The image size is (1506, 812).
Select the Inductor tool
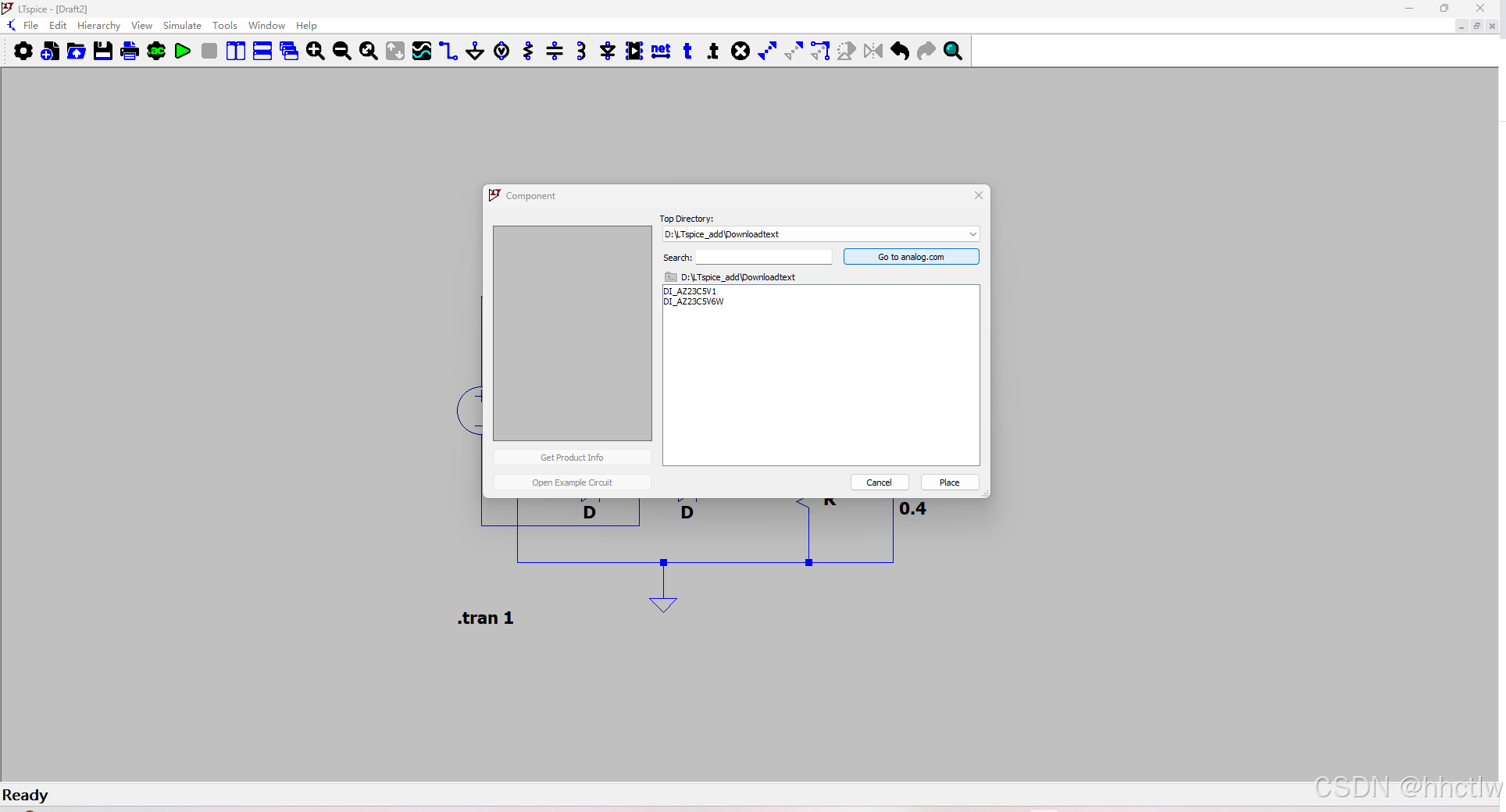click(581, 52)
